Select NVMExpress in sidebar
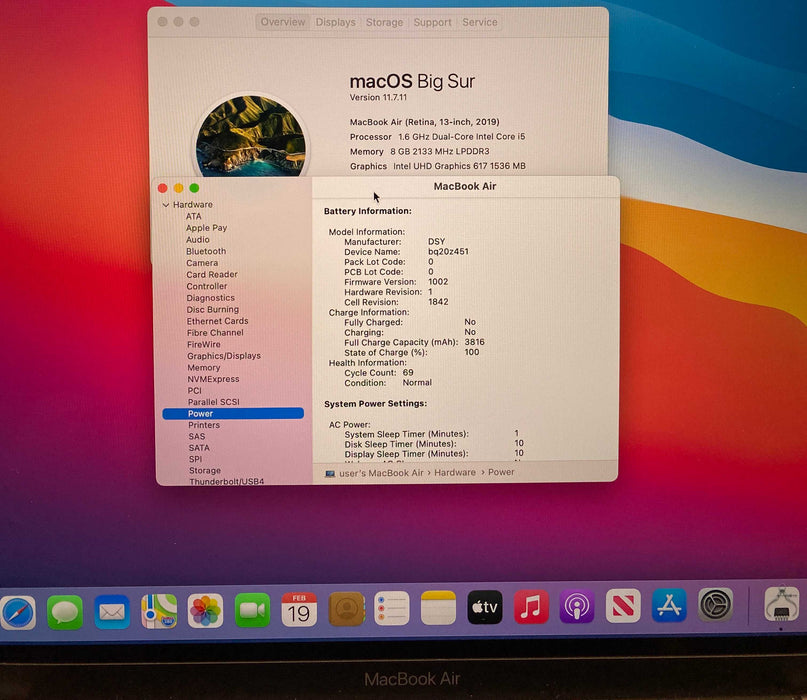The image size is (807, 700). click(214, 379)
